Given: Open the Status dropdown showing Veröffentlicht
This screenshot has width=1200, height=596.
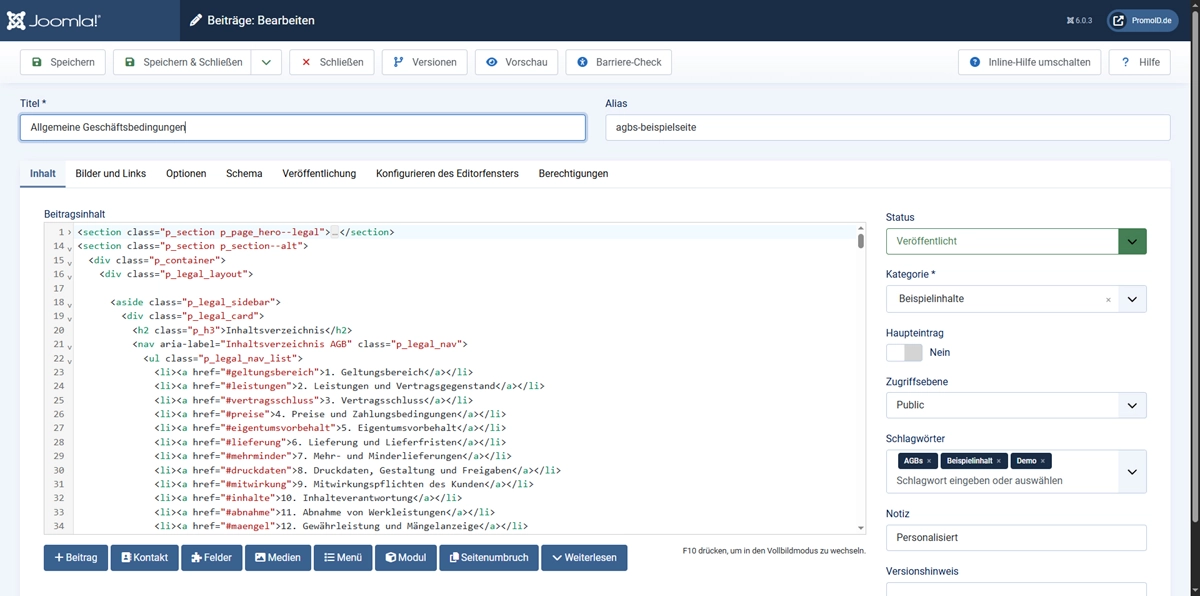Looking at the screenshot, I should [x=1132, y=241].
